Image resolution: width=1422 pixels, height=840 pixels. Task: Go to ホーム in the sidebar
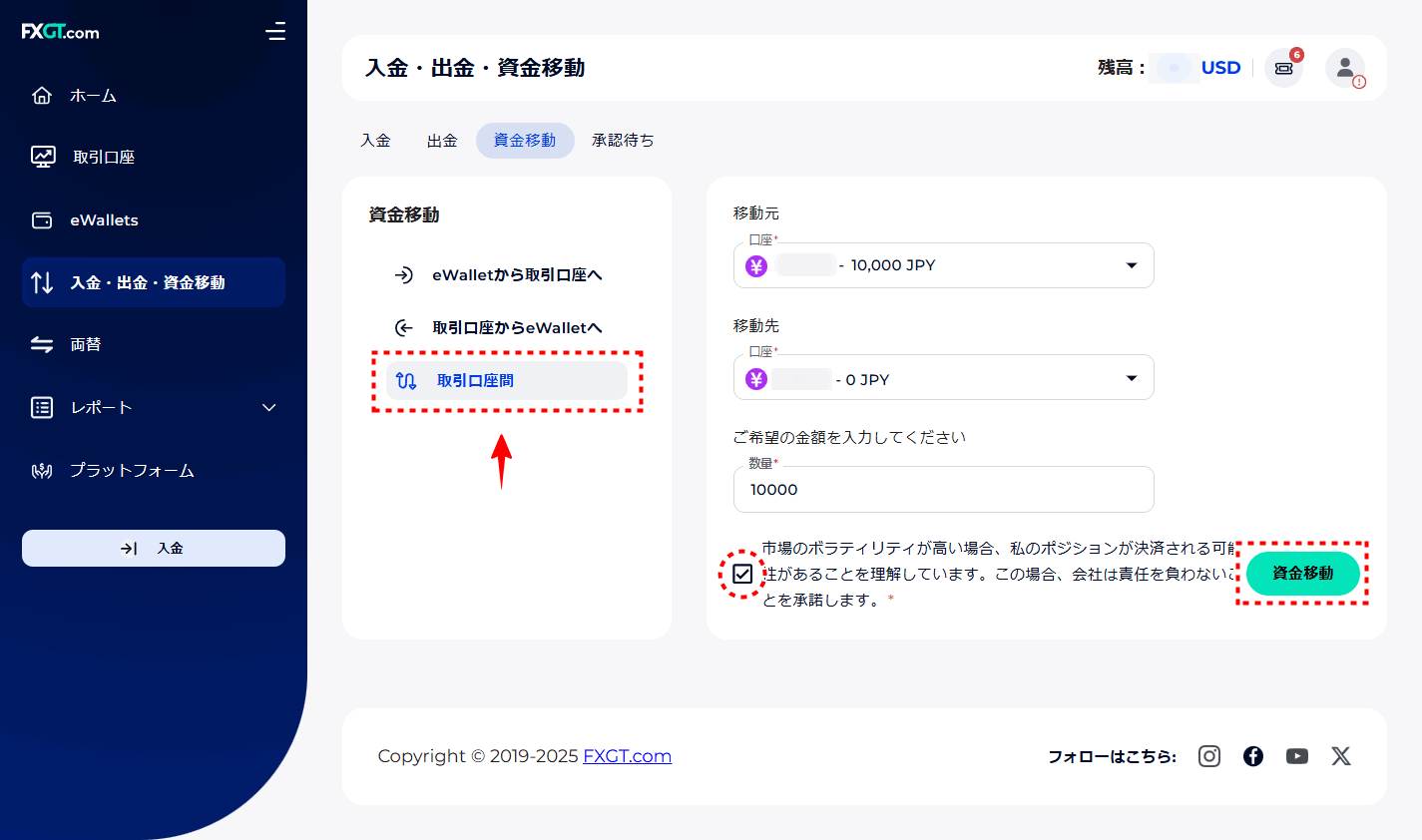(x=93, y=96)
